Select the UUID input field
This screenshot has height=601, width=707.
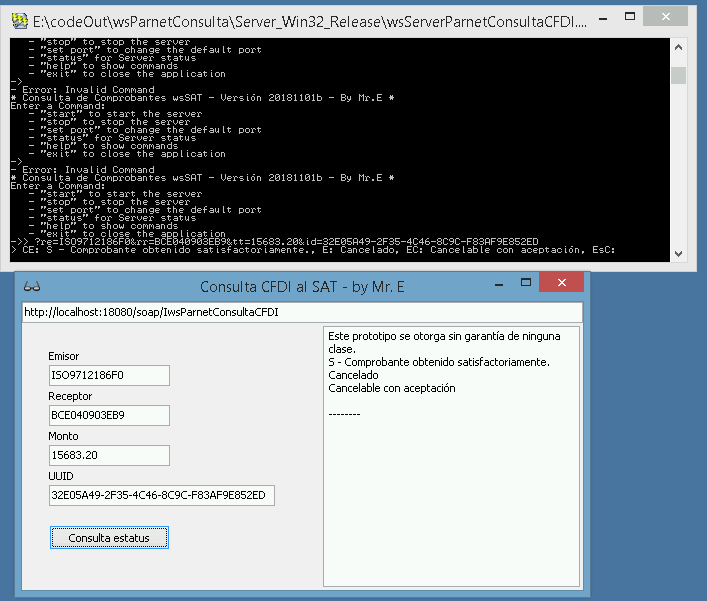pyautogui.click(x=161, y=495)
